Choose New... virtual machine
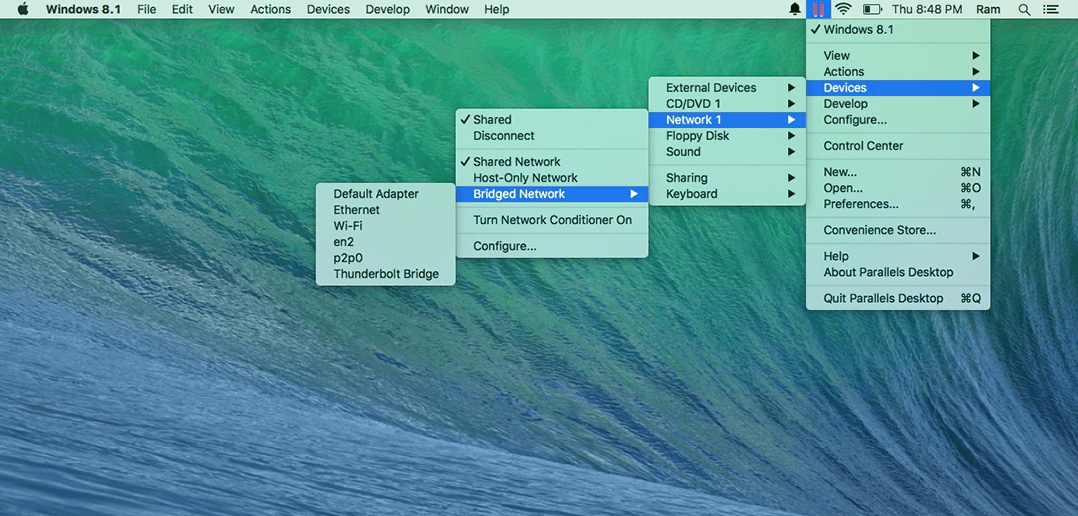Viewport: 1078px width, 516px height. (x=898, y=172)
